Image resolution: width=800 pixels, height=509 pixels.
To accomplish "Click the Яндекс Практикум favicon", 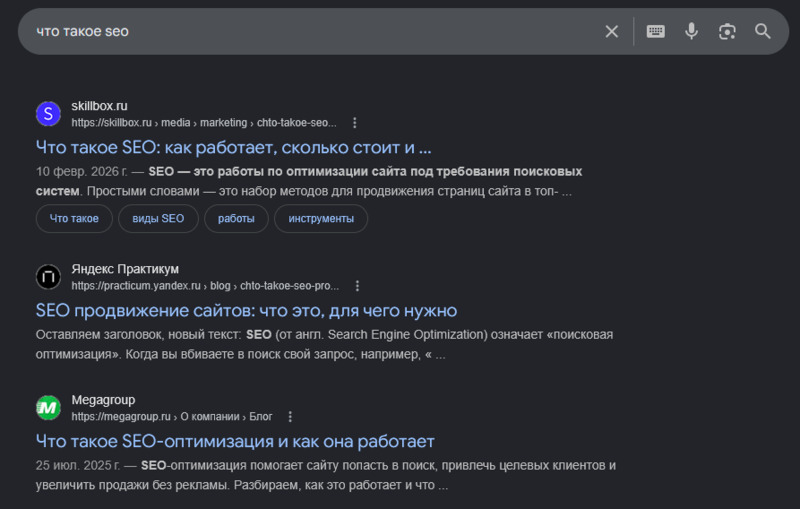I will tap(48, 277).
